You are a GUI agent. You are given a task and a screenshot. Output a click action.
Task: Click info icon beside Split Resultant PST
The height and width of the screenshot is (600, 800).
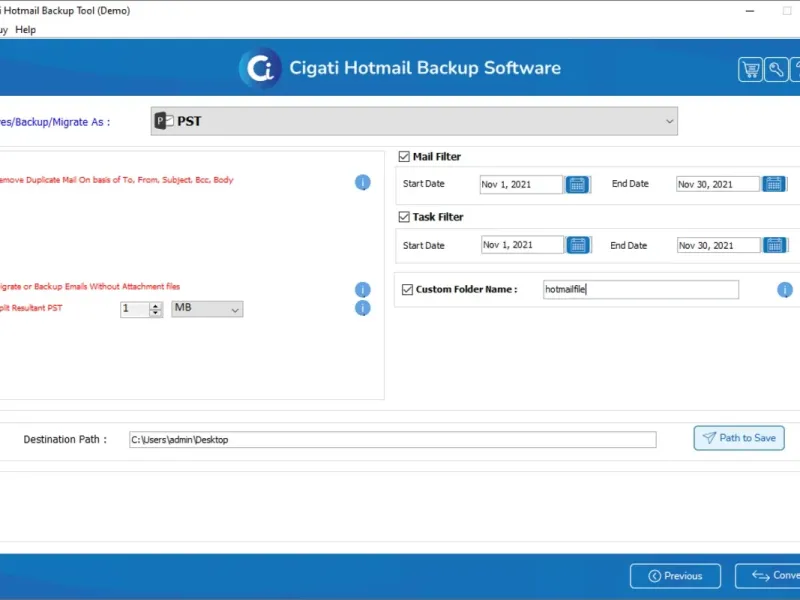[x=363, y=308]
